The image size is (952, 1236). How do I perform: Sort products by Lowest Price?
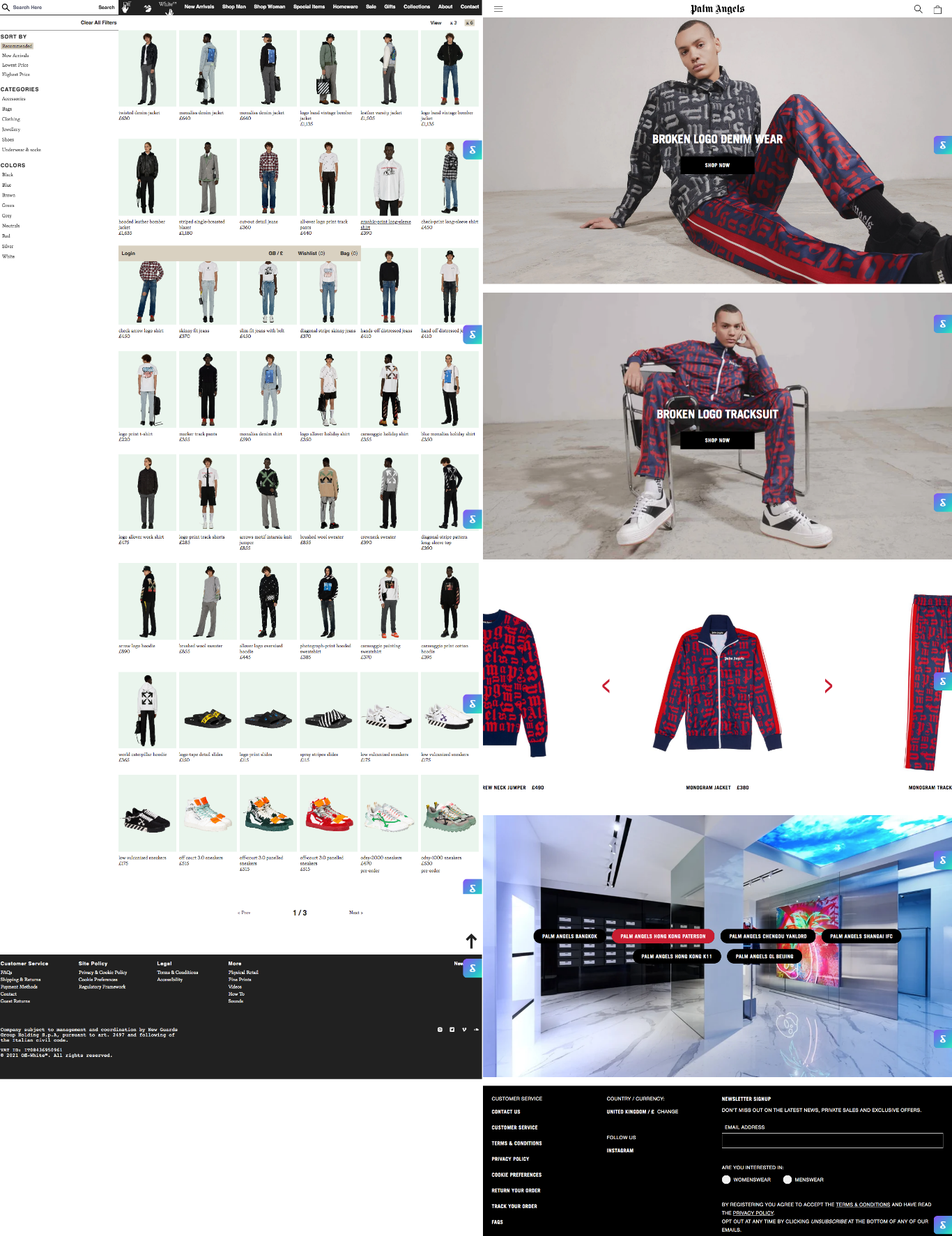click(15, 65)
